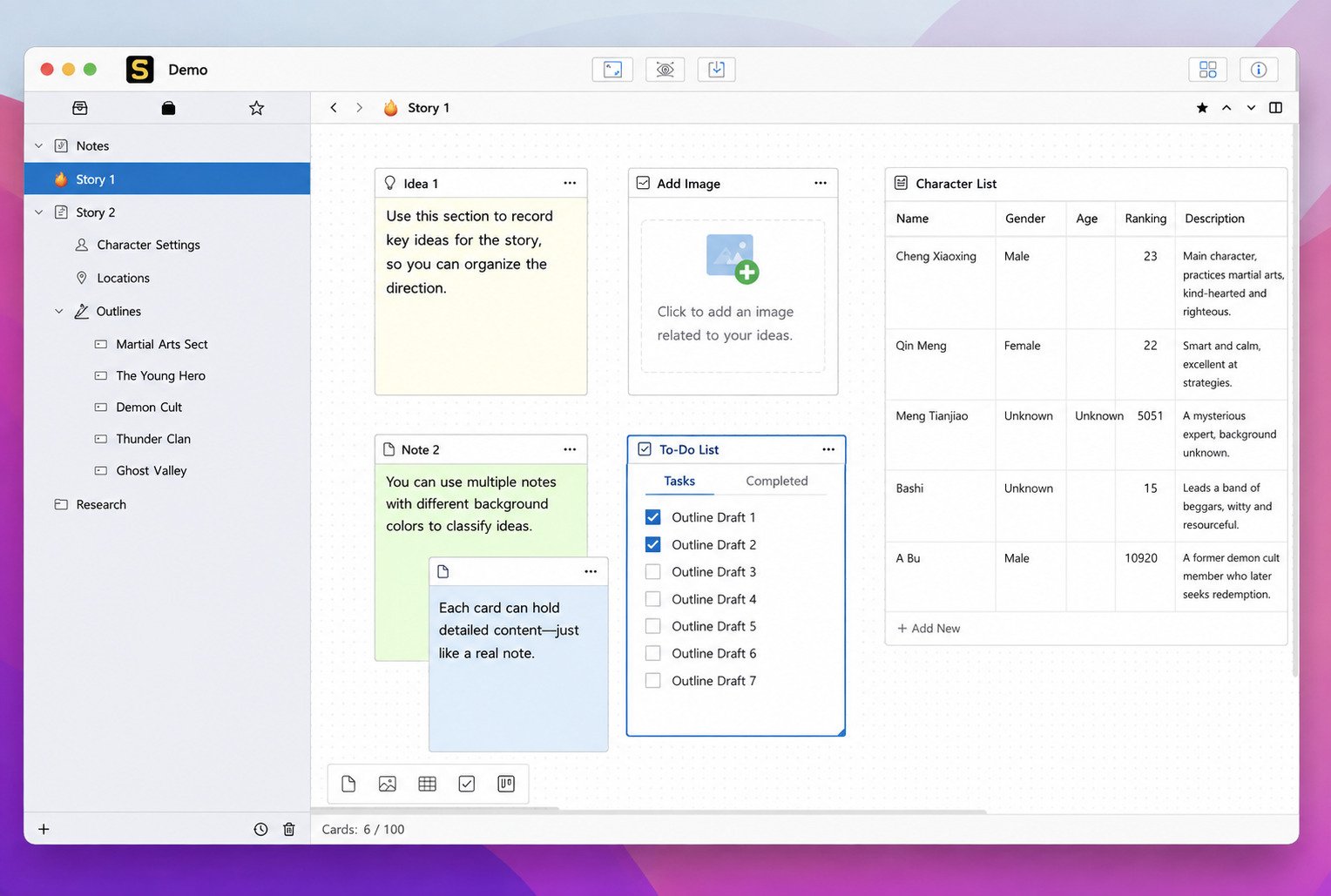
Task: Click the down chevron in the header bar
Action: point(1251,108)
